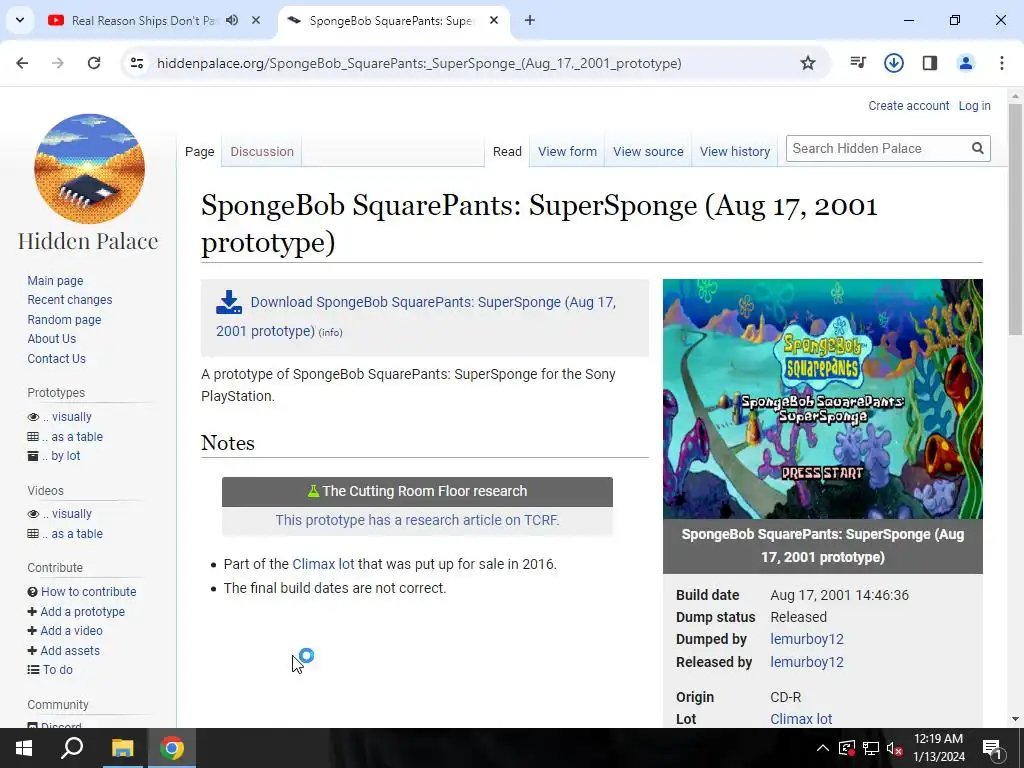
Task: Click the blue download icon
Action: [229, 303]
